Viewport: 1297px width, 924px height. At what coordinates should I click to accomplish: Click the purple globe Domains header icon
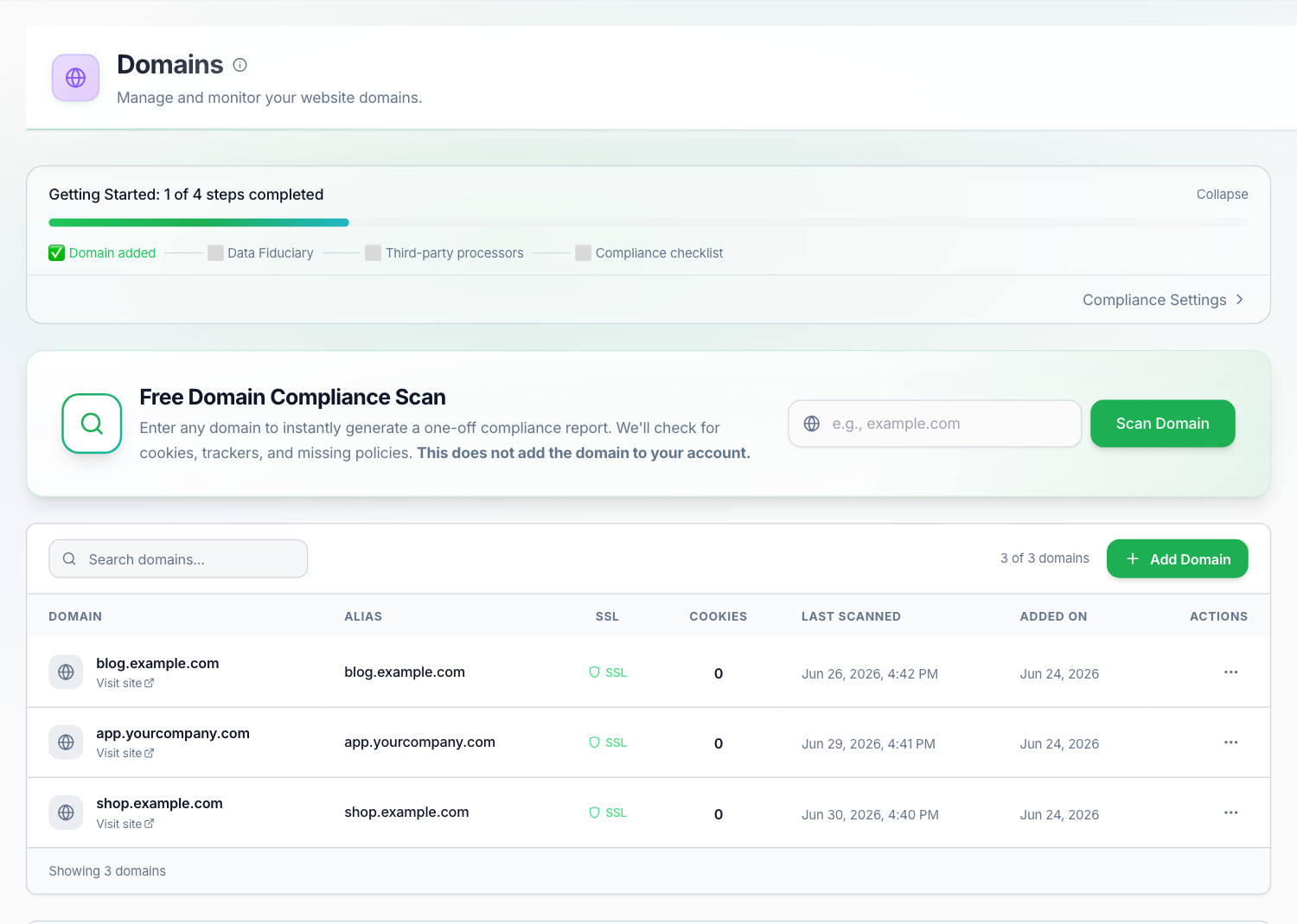click(76, 78)
